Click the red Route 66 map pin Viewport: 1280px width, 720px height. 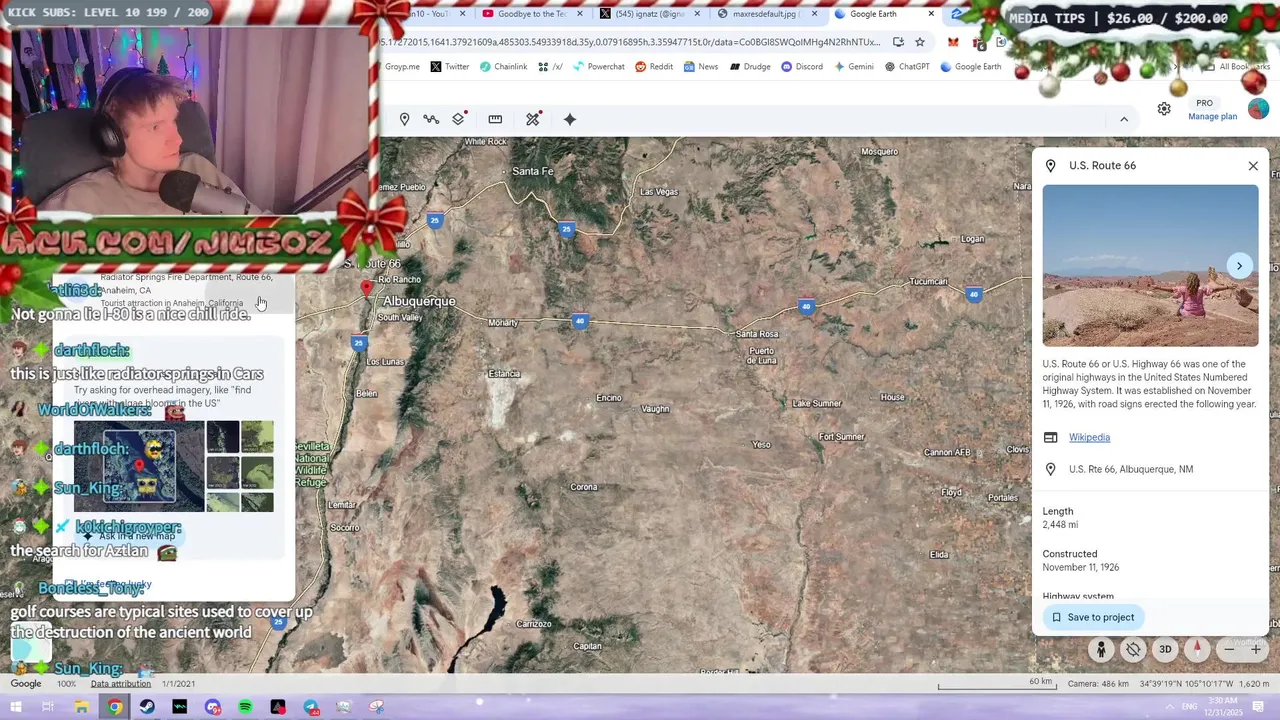click(366, 287)
